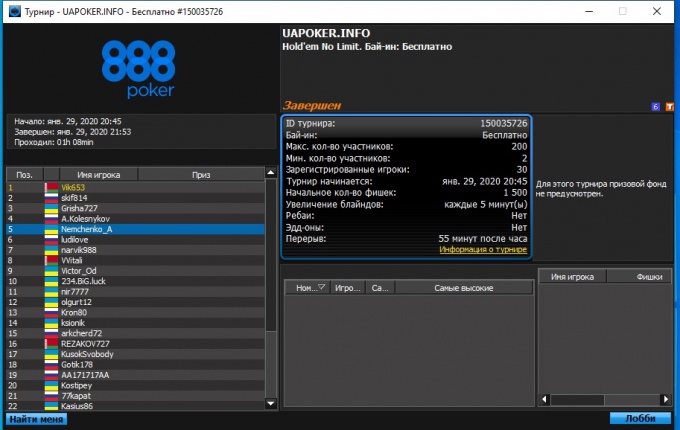The height and width of the screenshot is (430, 680).
Task: Select player arkcherd72 row
Action: pyautogui.click(x=136, y=333)
